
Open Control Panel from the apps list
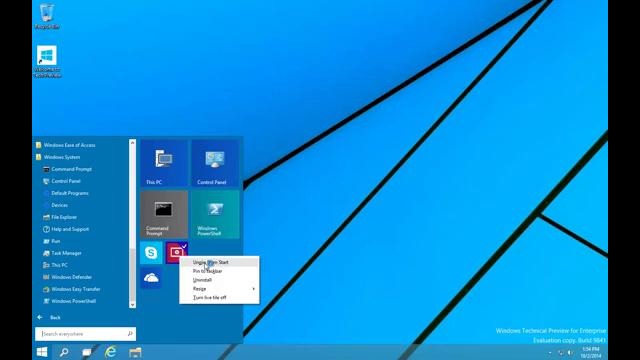click(x=62, y=181)
